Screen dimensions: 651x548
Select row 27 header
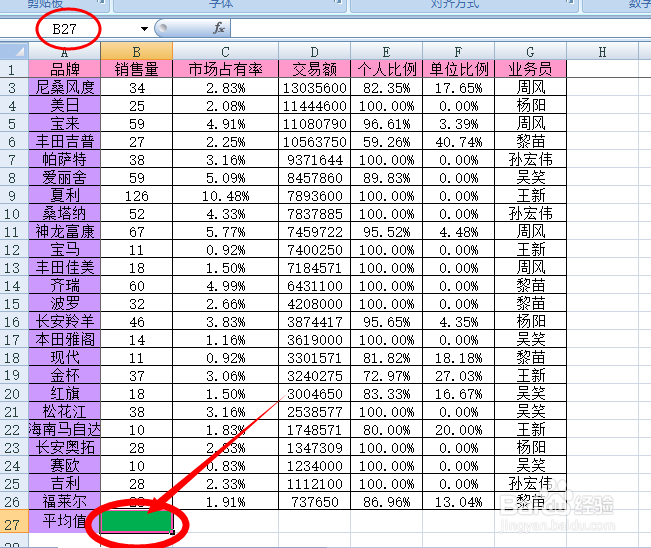point(14,521)
